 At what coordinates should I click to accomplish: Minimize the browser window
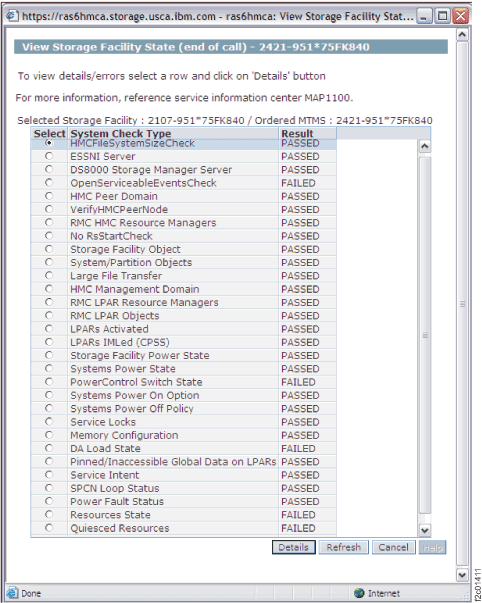pos(424,16)
